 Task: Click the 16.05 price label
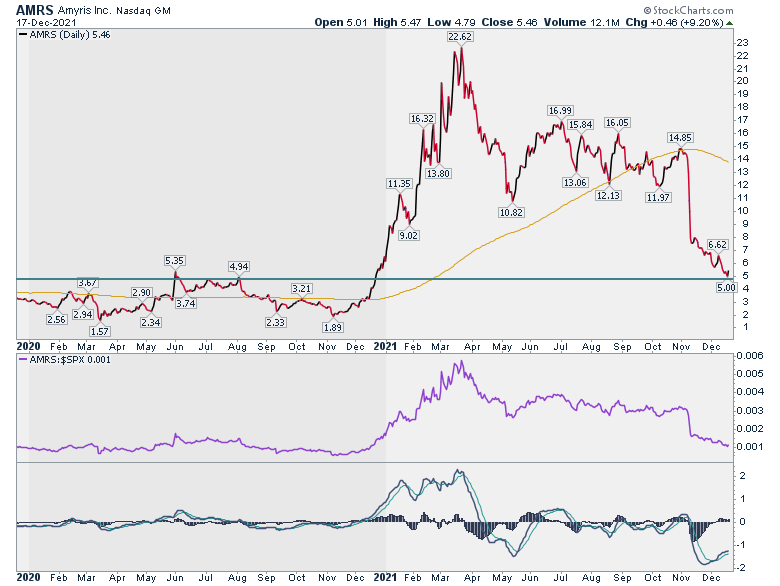click(x=617, y=122)
